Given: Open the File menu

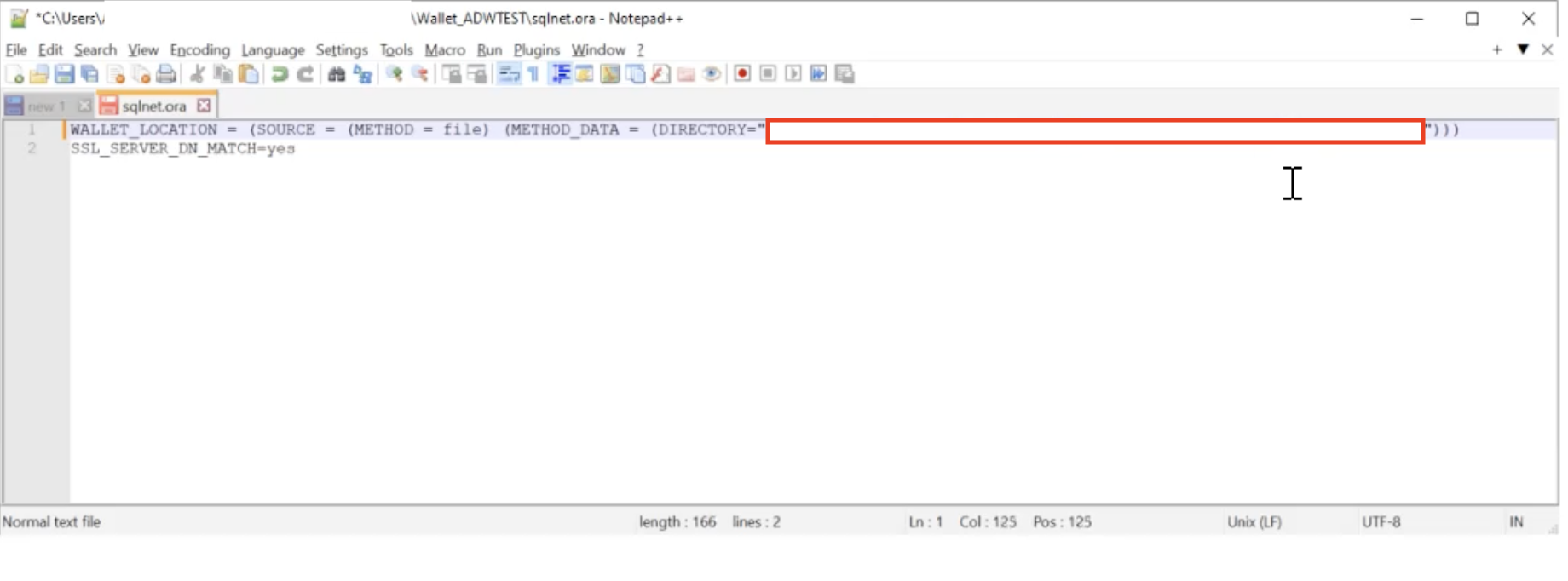Looking at the screenshot, I should (16, 49).
